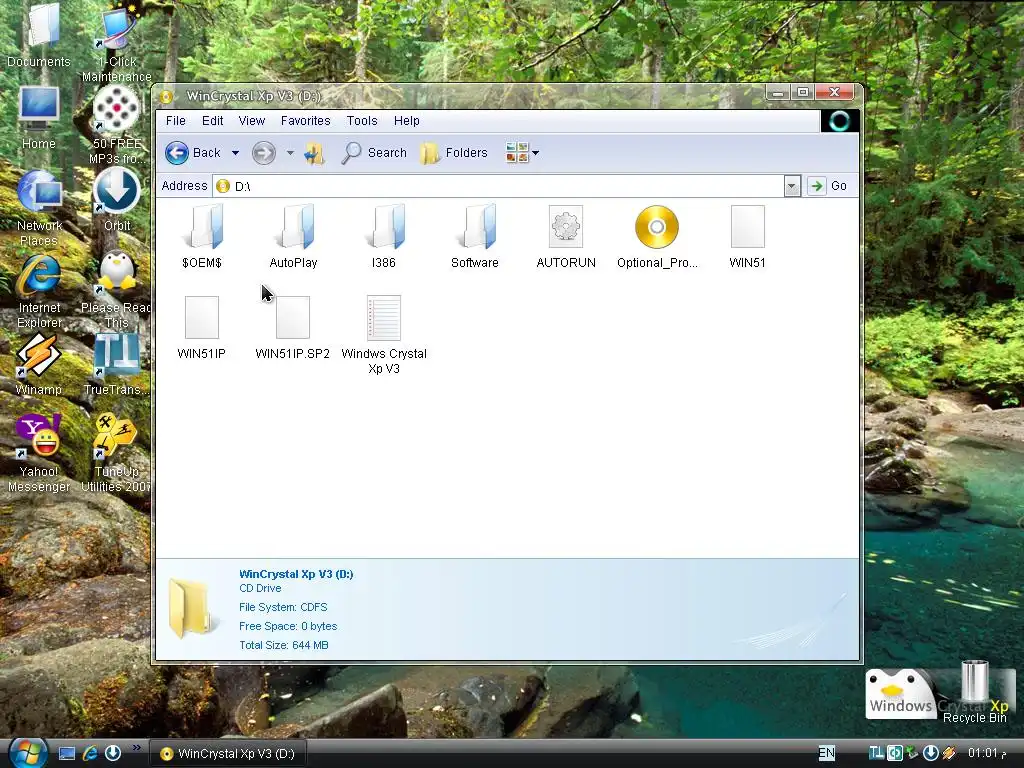Open the Favorites menu

(x=306, y=121)
